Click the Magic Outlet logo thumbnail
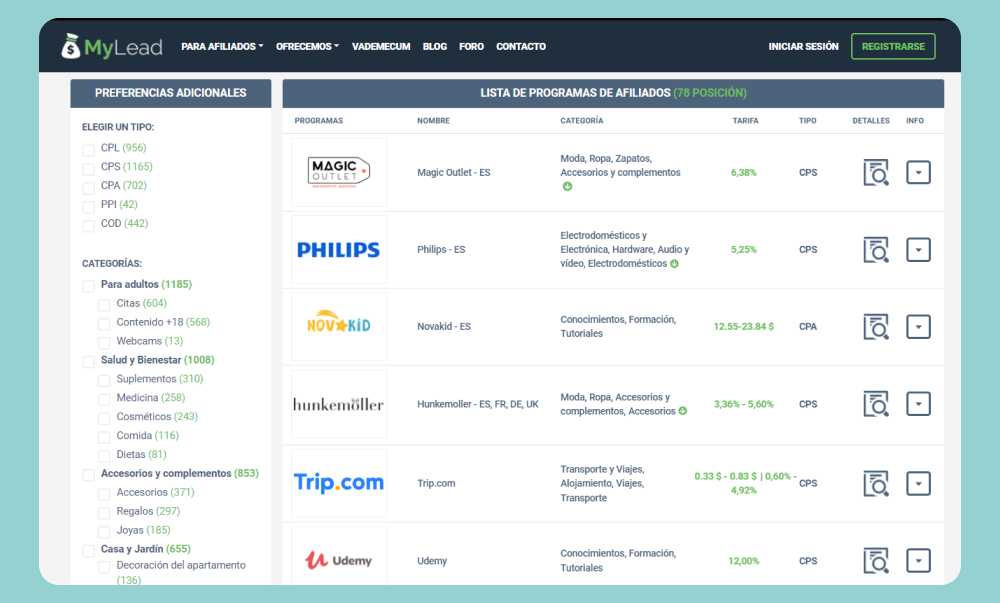The image size is (1000, 603). point(339,172)
